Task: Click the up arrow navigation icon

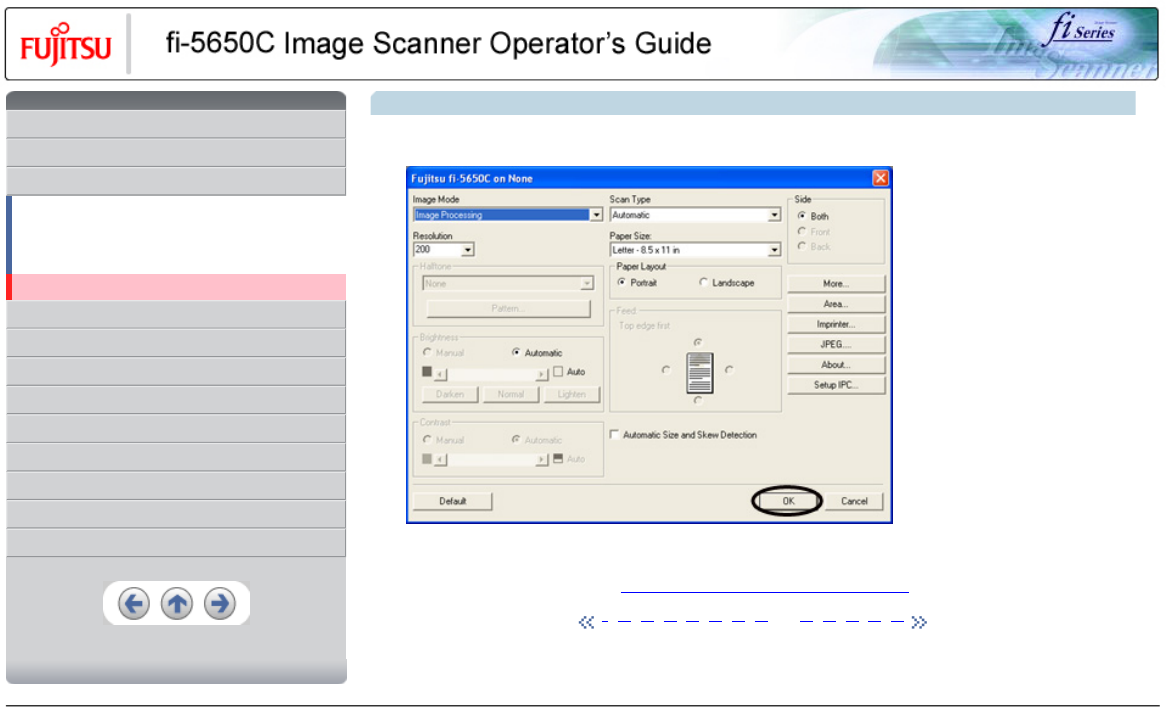Action: [x=177, y=603]
